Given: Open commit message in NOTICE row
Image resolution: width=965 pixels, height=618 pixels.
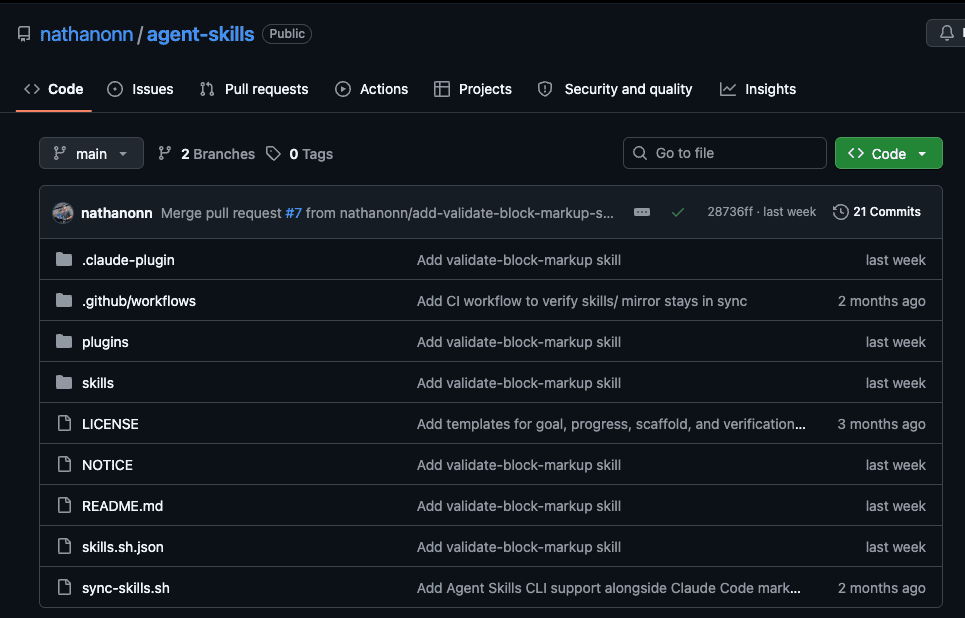Looking at the screenshot, I should [518, 465].
